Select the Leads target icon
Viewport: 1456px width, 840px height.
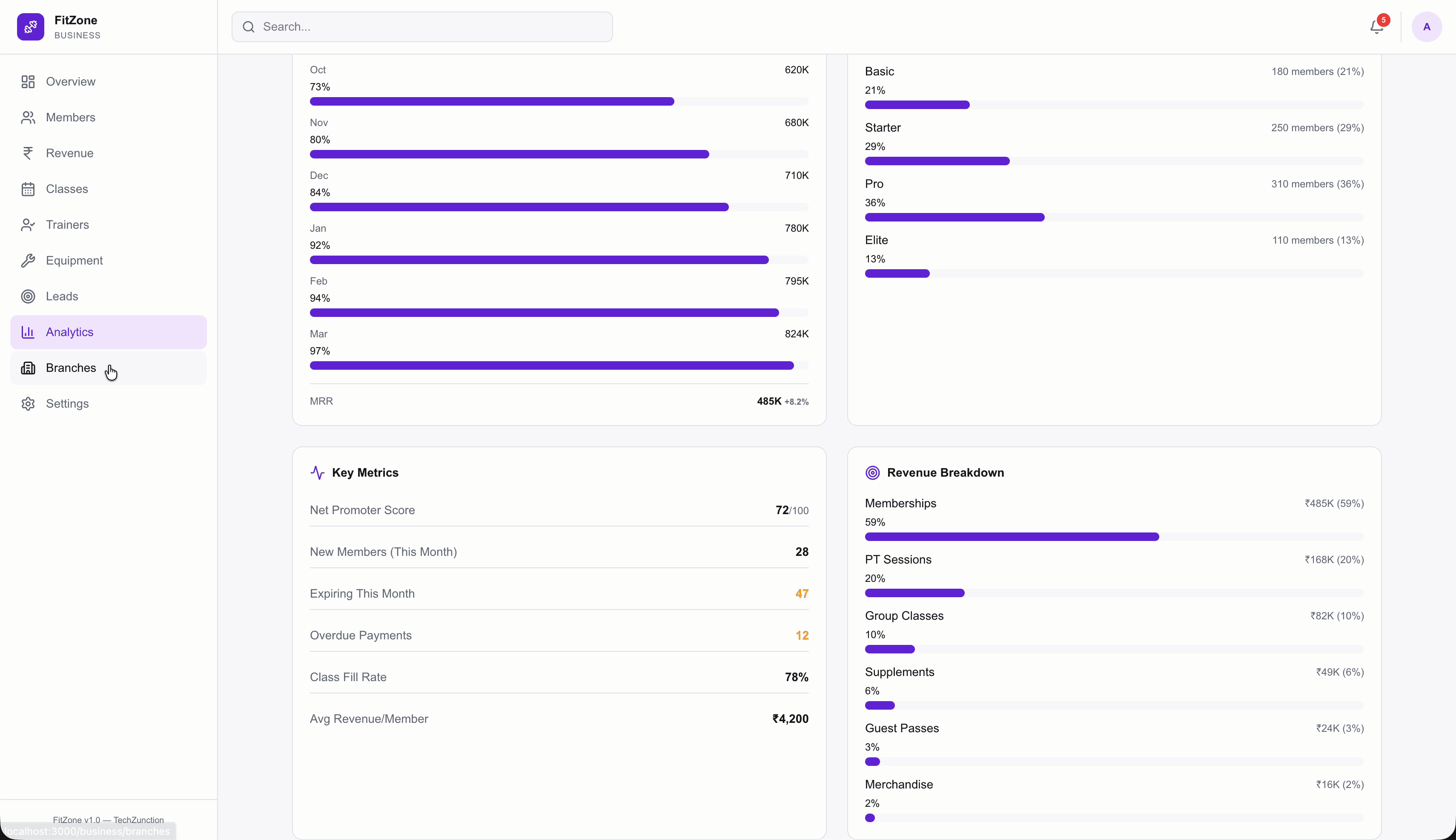click(28, 296)
